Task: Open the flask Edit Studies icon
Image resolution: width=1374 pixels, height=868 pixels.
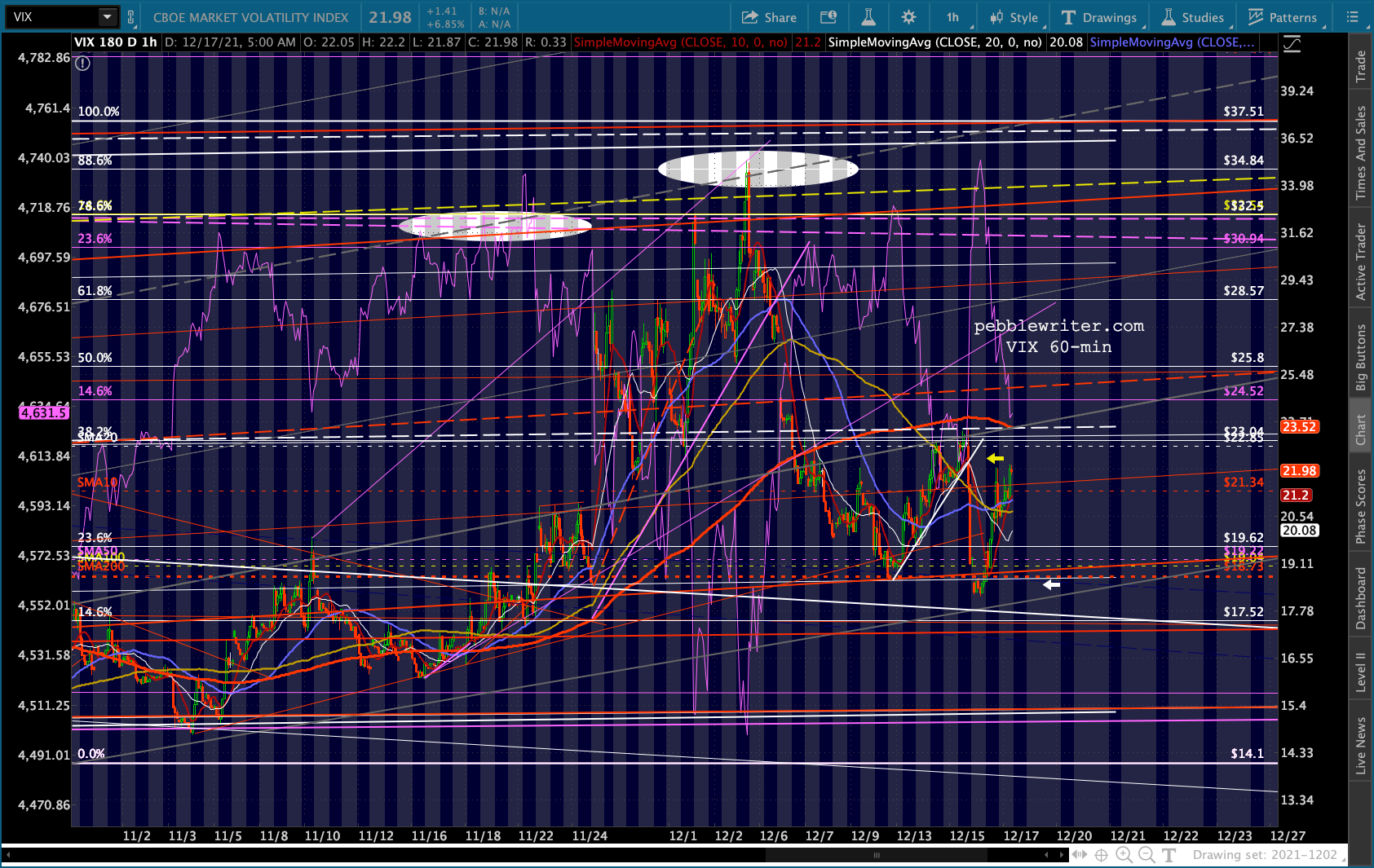Action: coord(868,17)
